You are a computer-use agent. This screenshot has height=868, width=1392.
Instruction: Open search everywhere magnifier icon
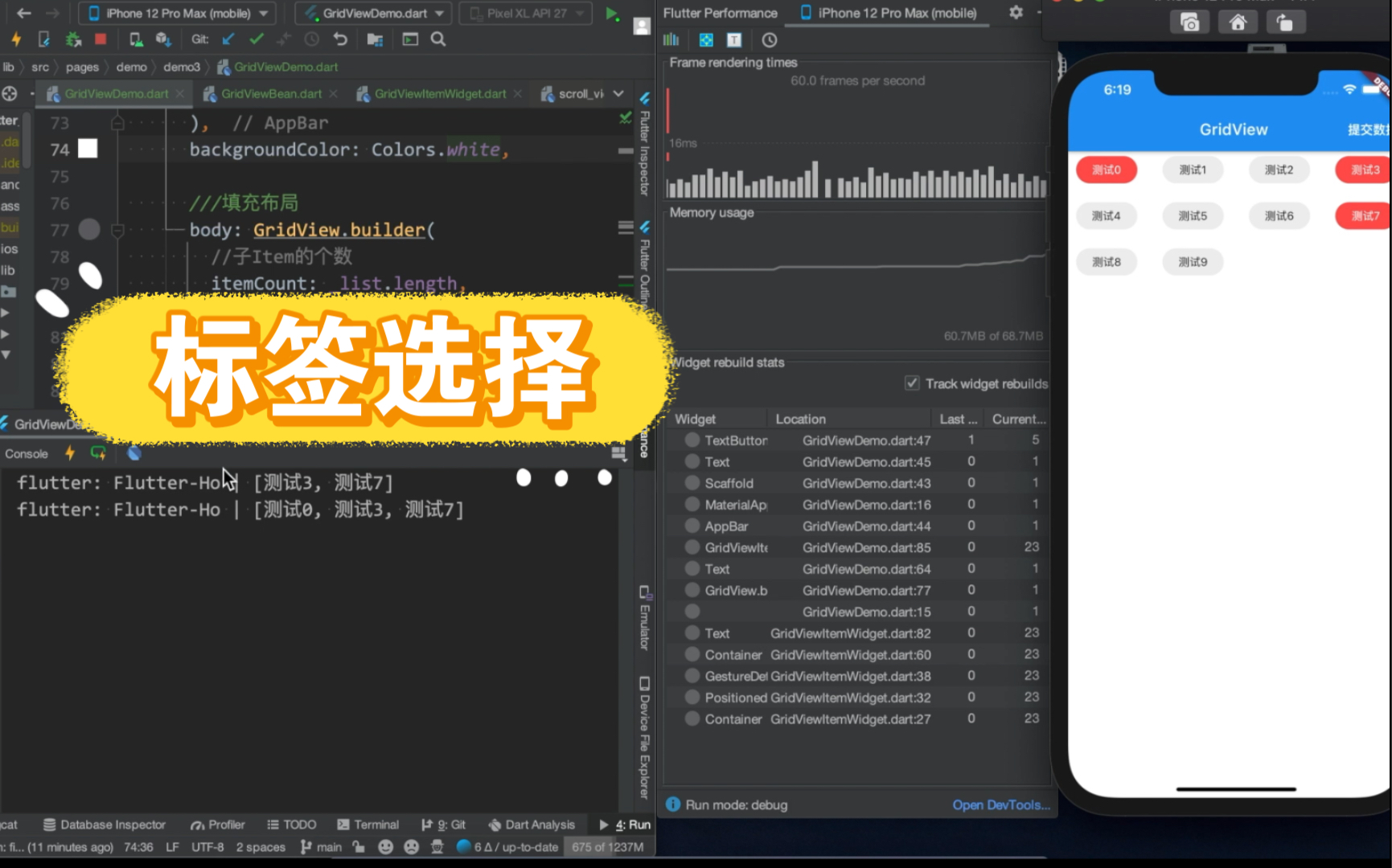pos(439,38)
